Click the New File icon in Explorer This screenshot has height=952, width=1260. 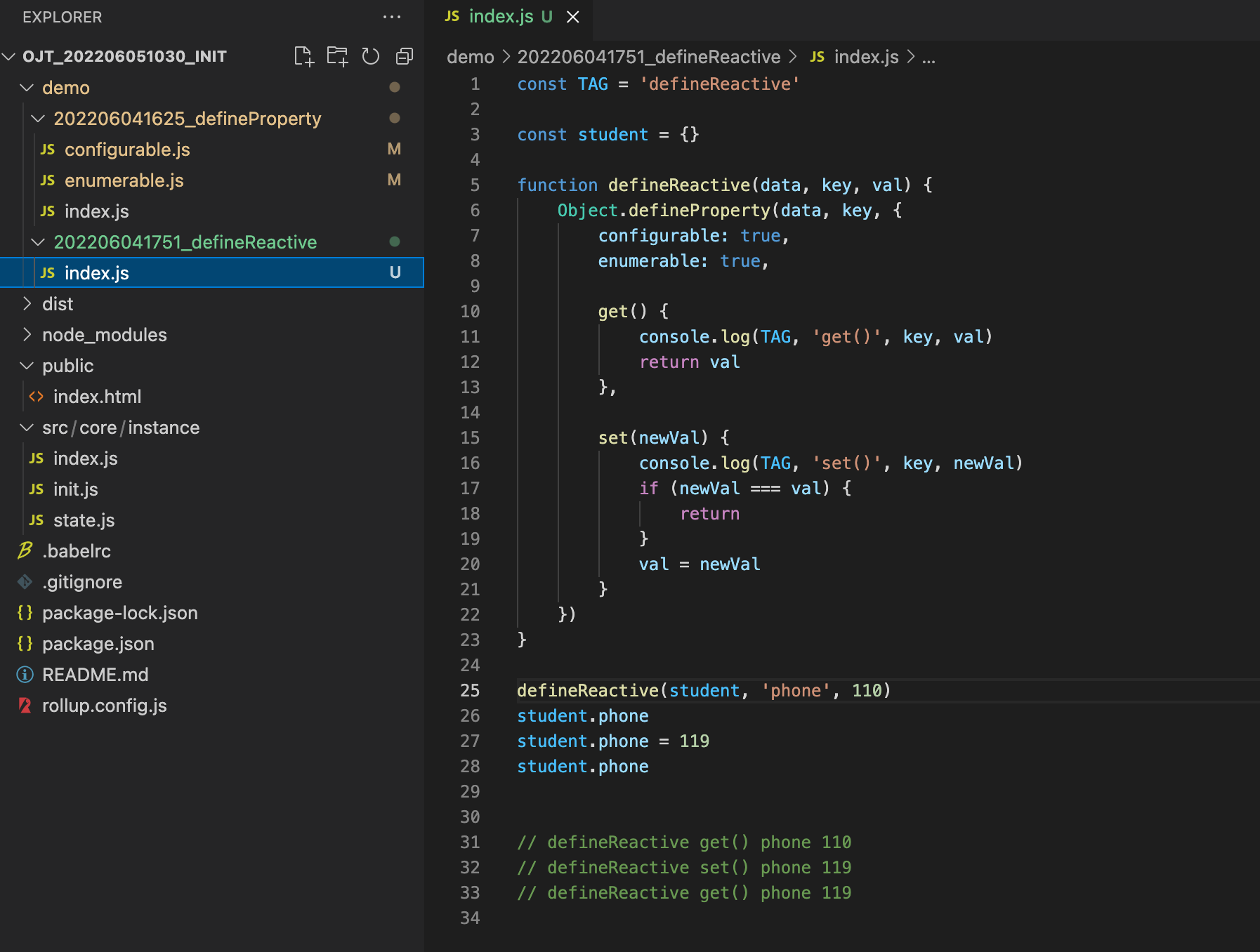tap(303, 56)
